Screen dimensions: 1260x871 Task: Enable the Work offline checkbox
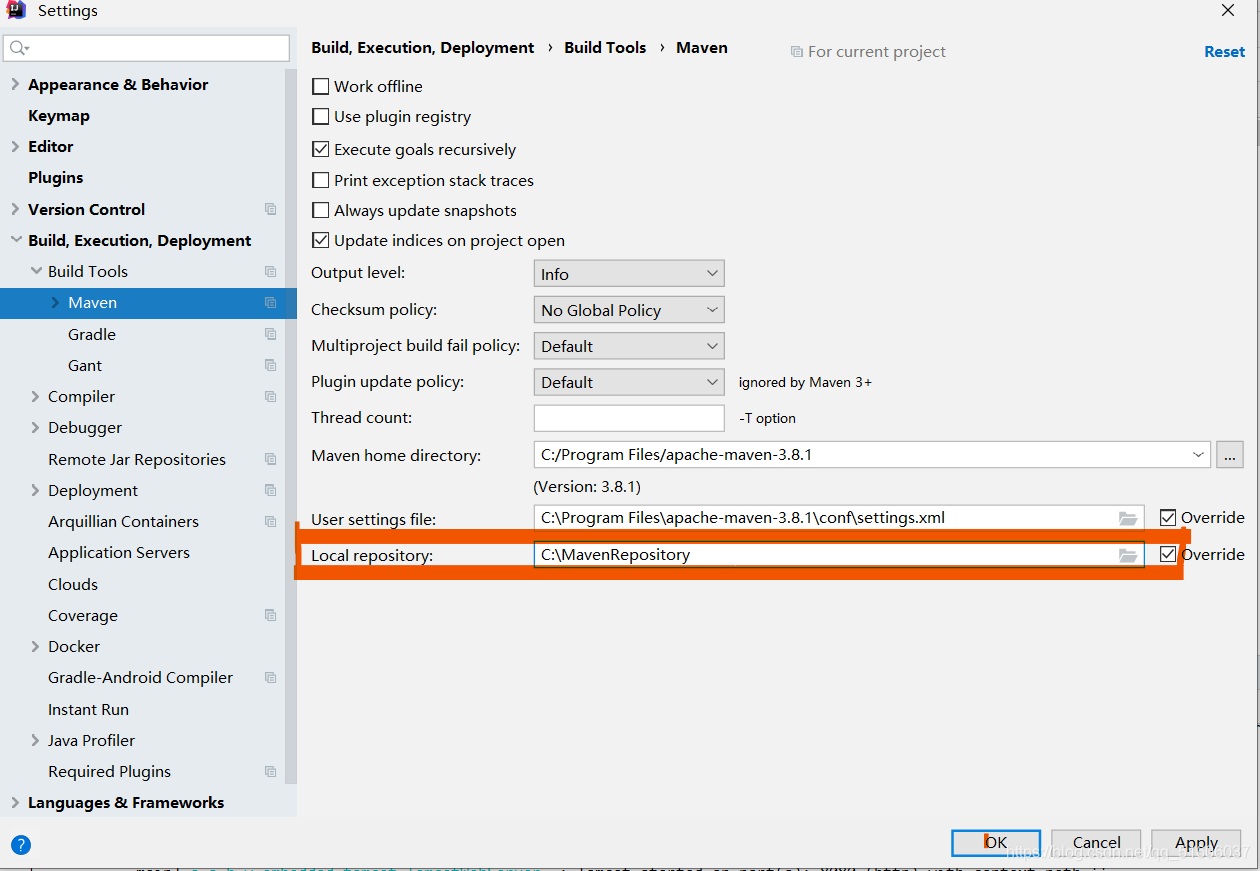[x=320, y=86]
